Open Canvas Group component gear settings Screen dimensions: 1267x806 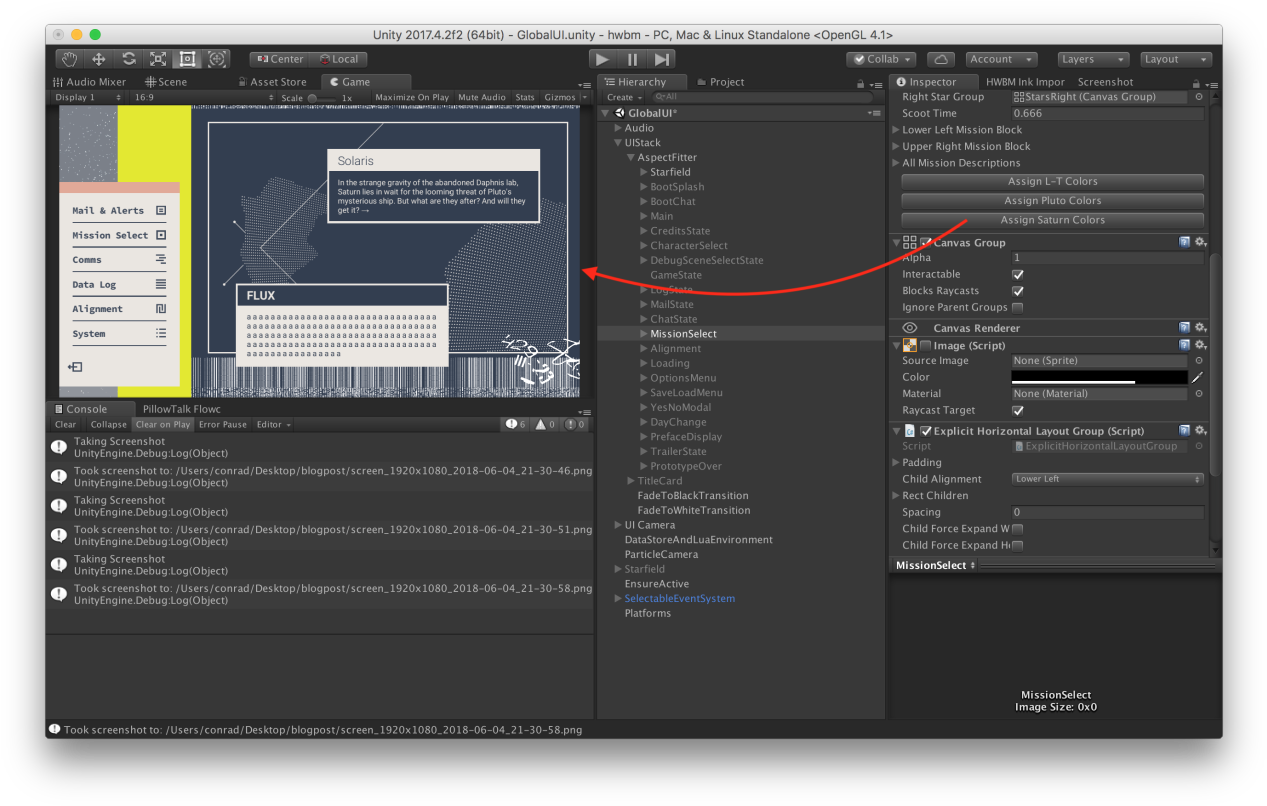pos(1200,242)
